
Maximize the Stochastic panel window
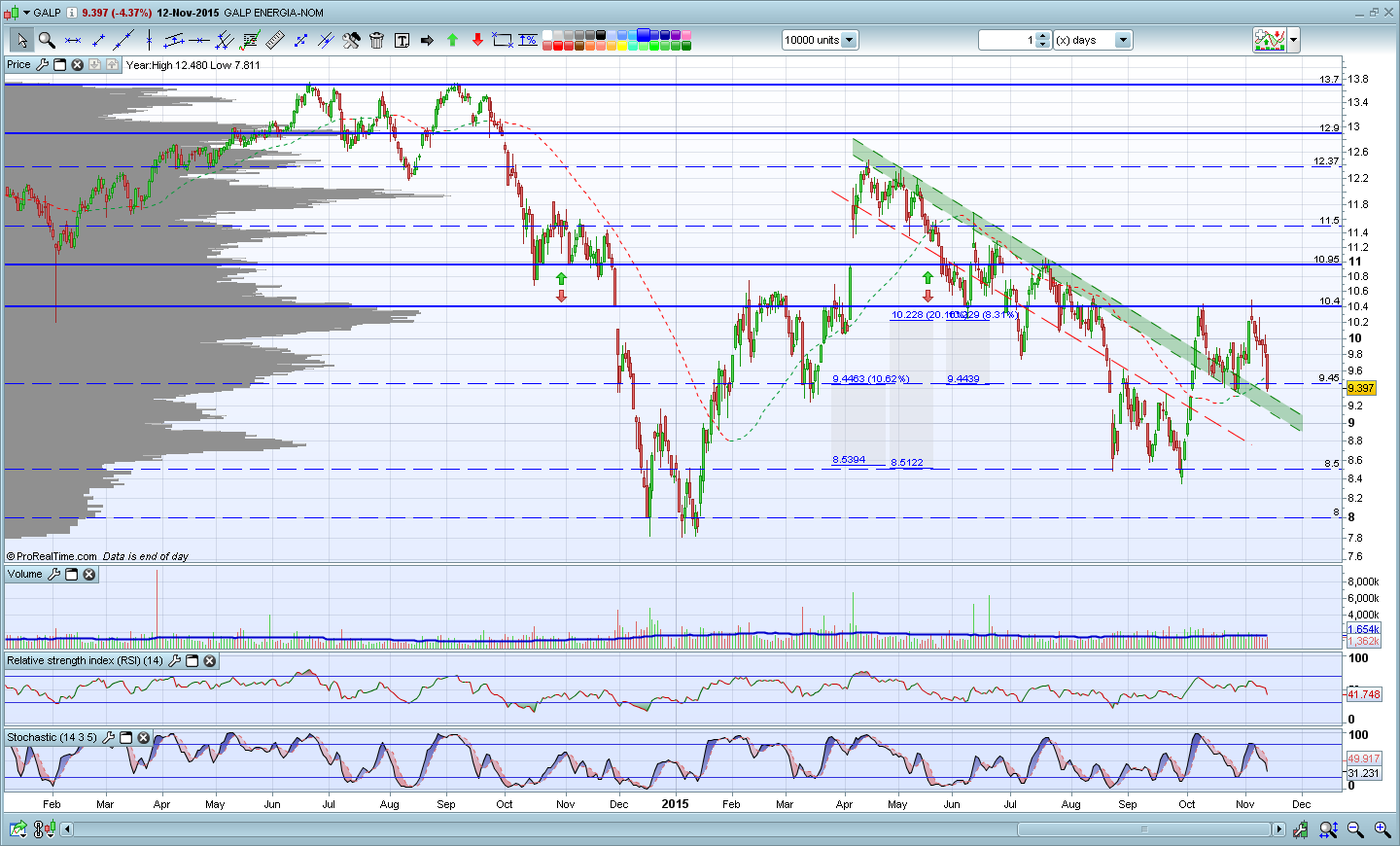point(126,738)
